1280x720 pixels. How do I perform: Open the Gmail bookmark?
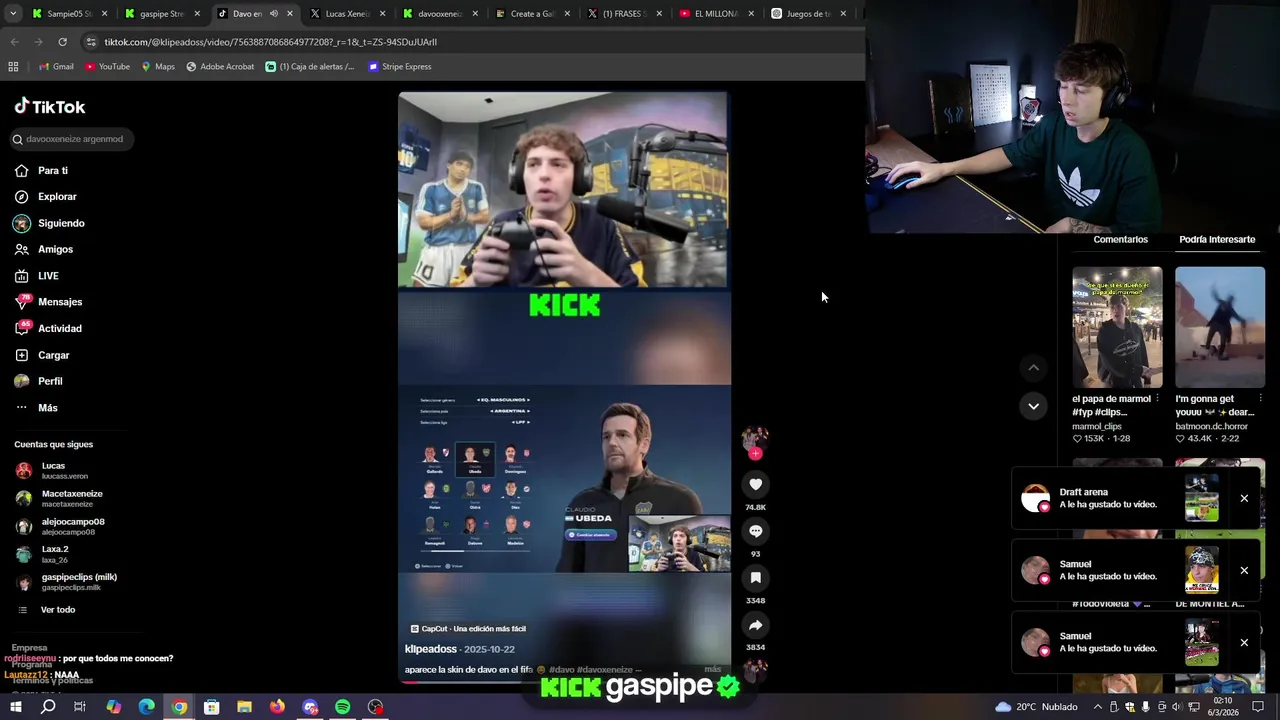pyautogui.click(x=56, y=67)
